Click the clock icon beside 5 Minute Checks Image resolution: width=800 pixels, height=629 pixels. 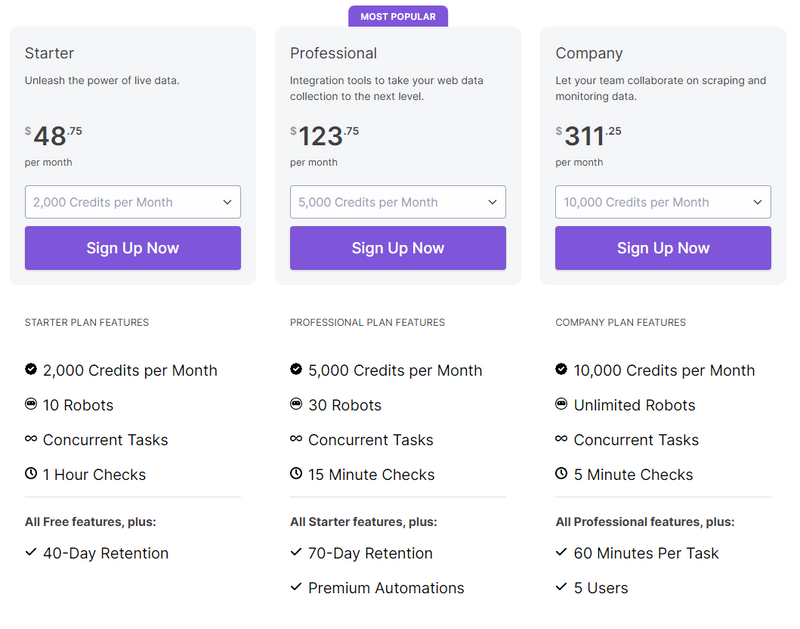562,474
